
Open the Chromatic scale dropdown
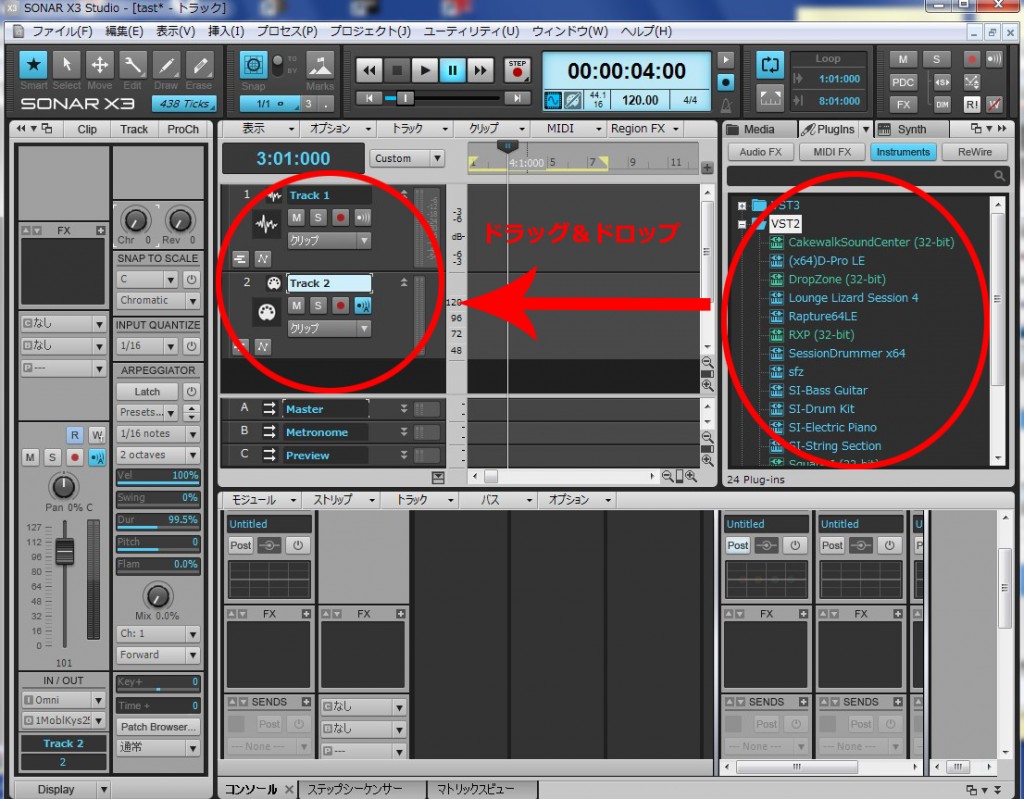pyautogui.click(x=158, y=301)
